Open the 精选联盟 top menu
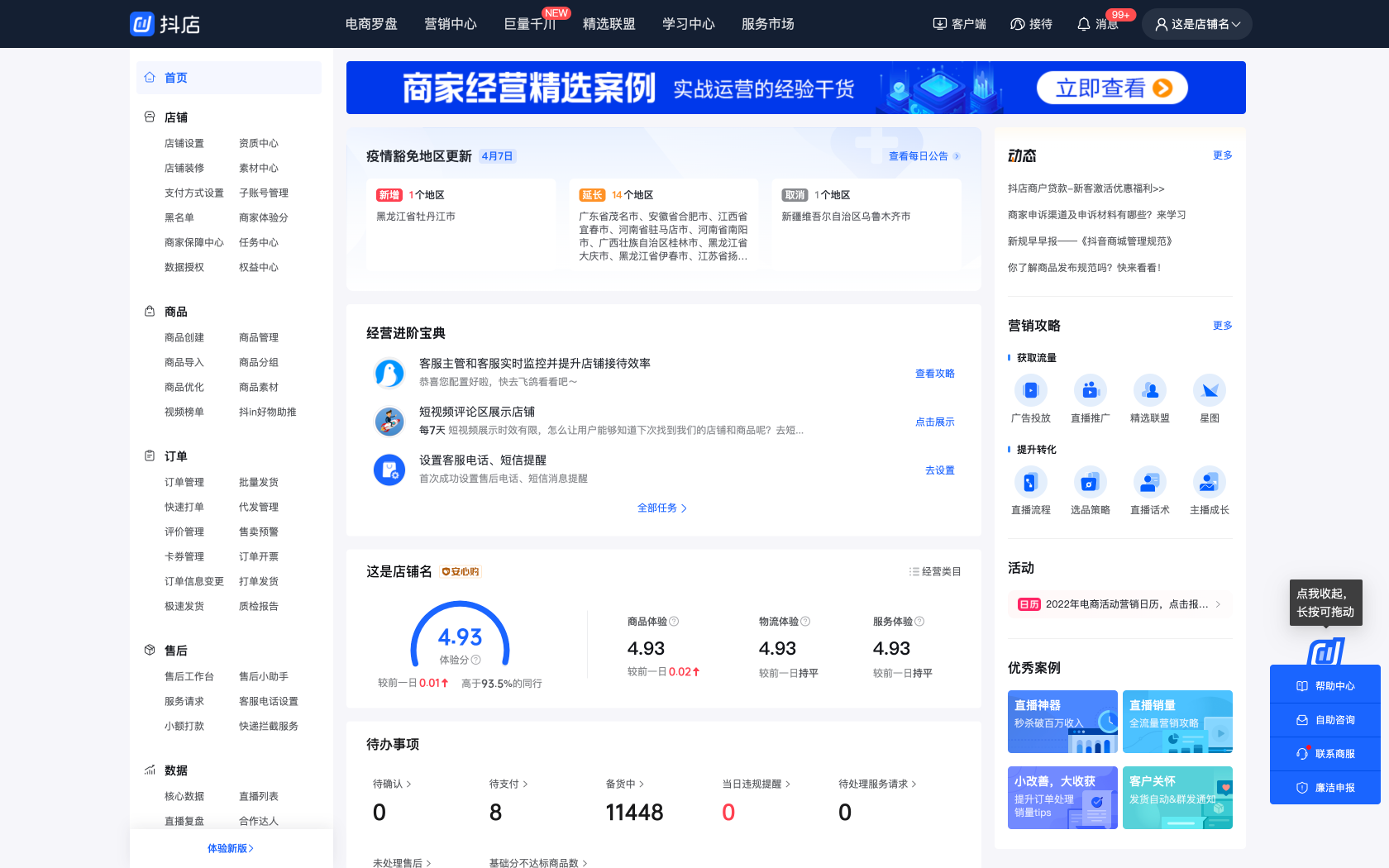The width and height of the screenshot is (1389, 868). (x=609, y=24)
